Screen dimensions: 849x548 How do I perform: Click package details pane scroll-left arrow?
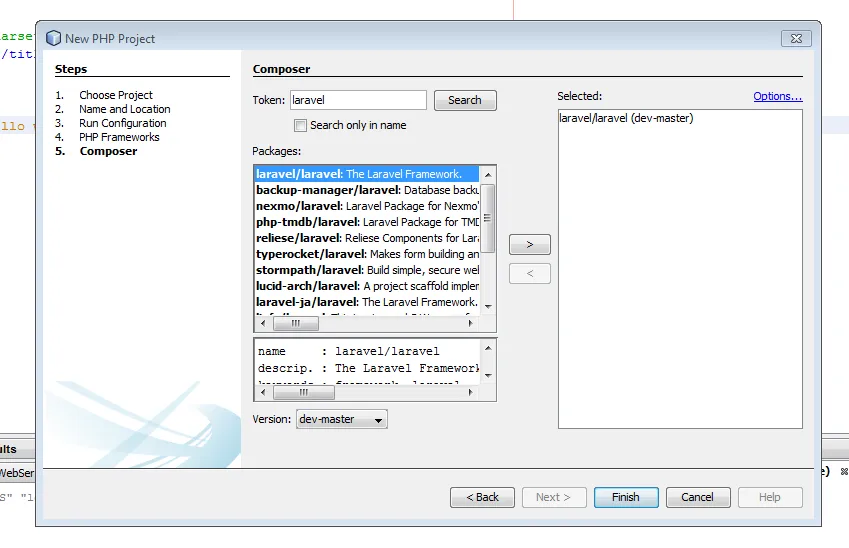click(x=263, y=393)
